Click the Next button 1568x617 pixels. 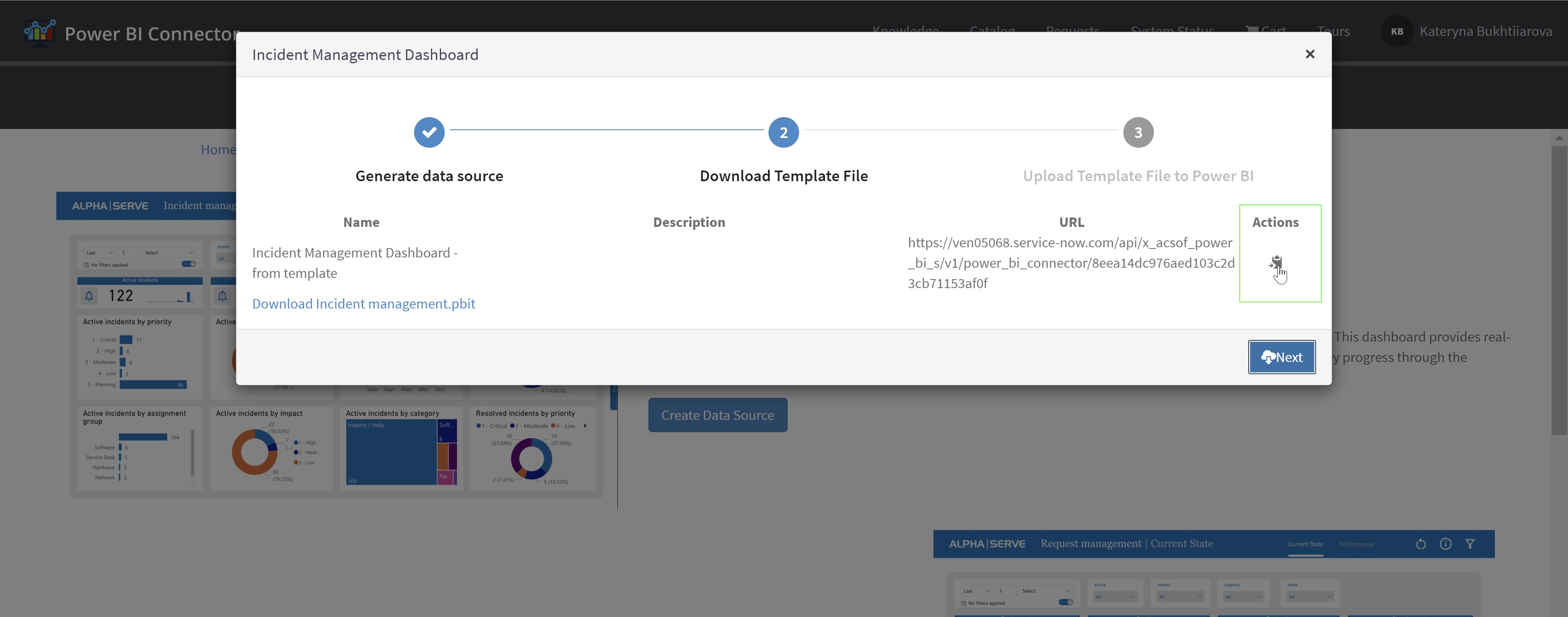point(1281,357)
